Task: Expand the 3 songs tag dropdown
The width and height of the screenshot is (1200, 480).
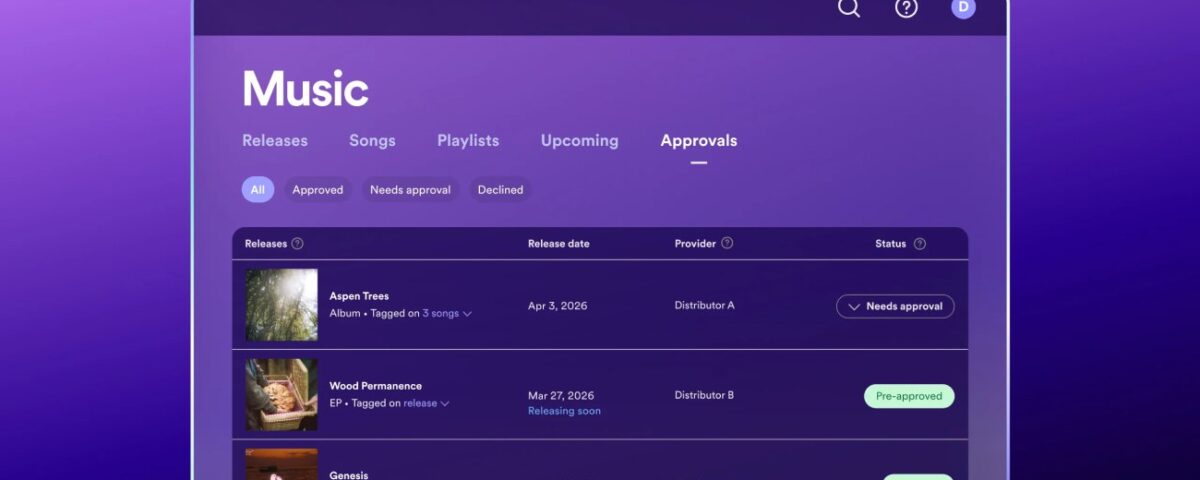Action: click(x=446, y=313)
